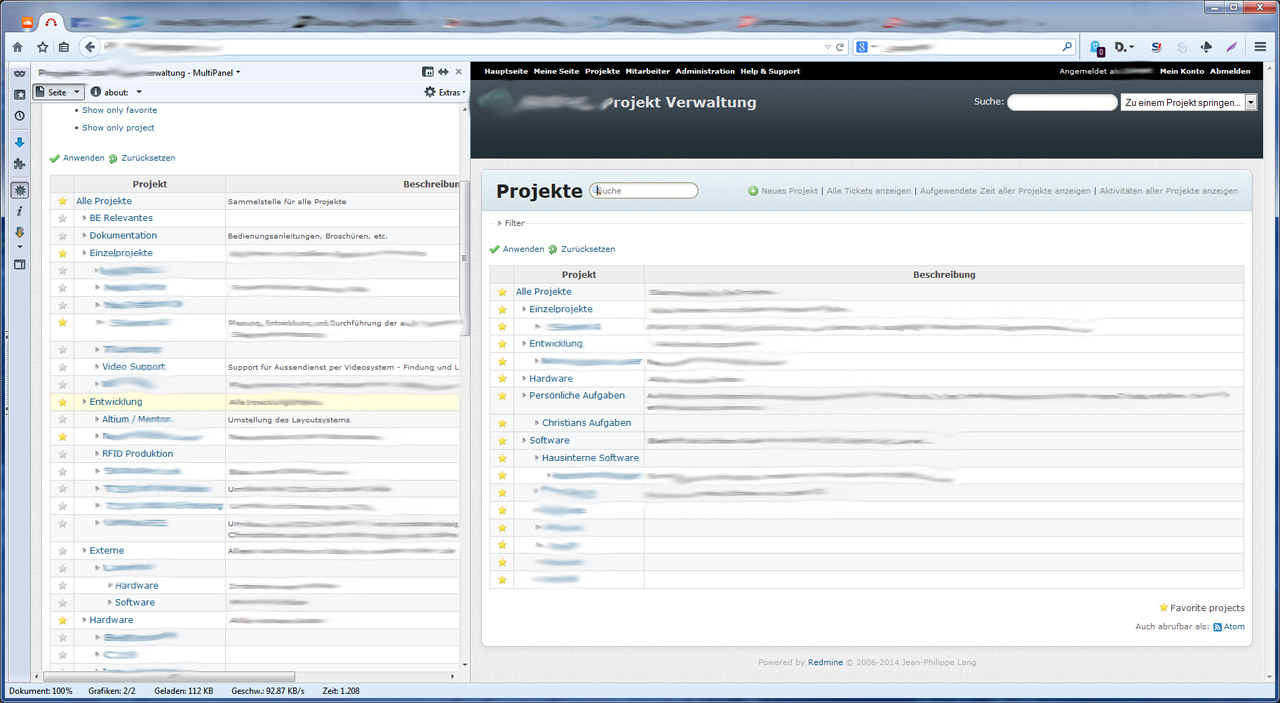Close the MultiPanel sidebar with X
Screen dimensions: 1280x703
459,72
